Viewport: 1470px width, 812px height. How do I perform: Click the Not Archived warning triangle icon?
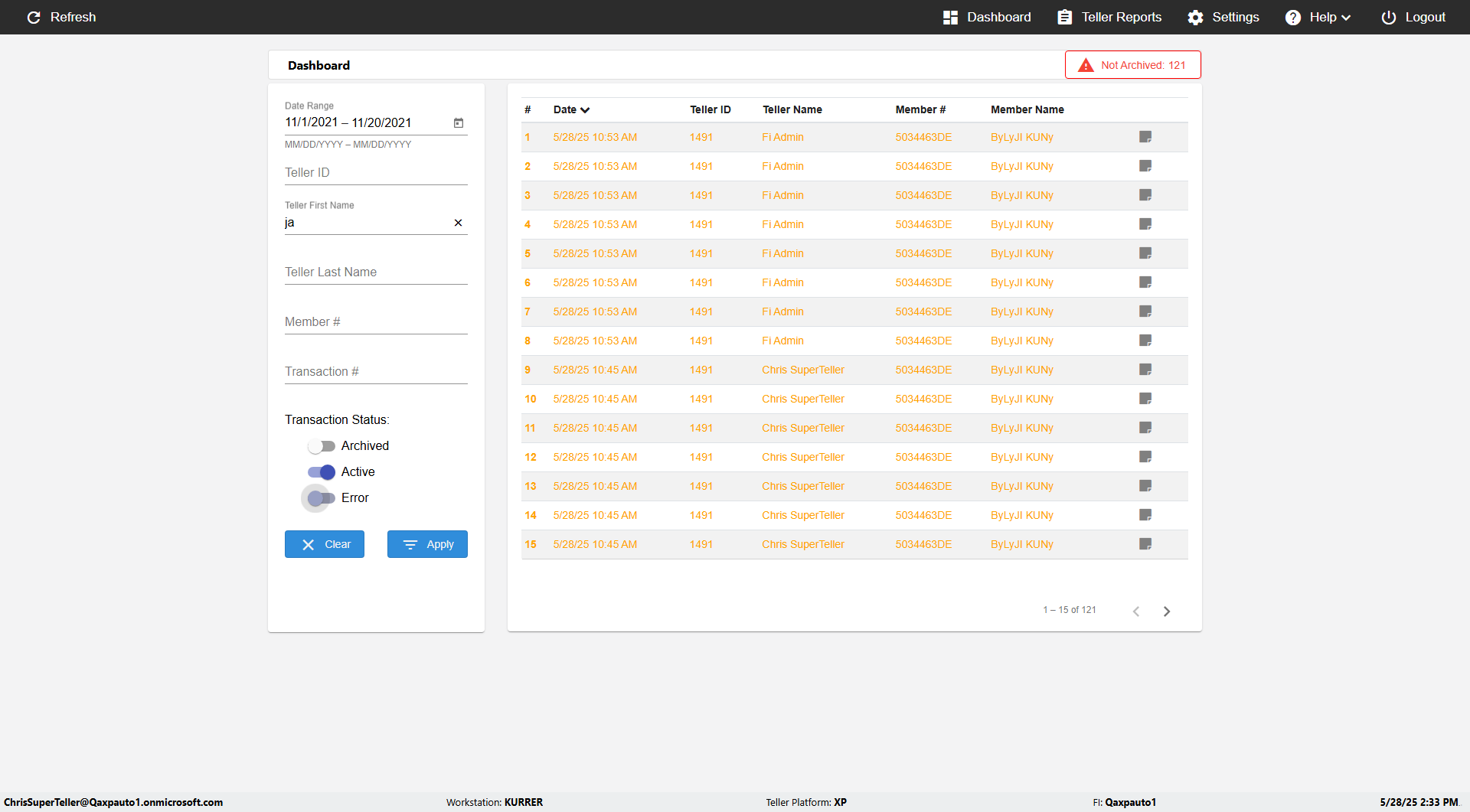[1086, 65]
